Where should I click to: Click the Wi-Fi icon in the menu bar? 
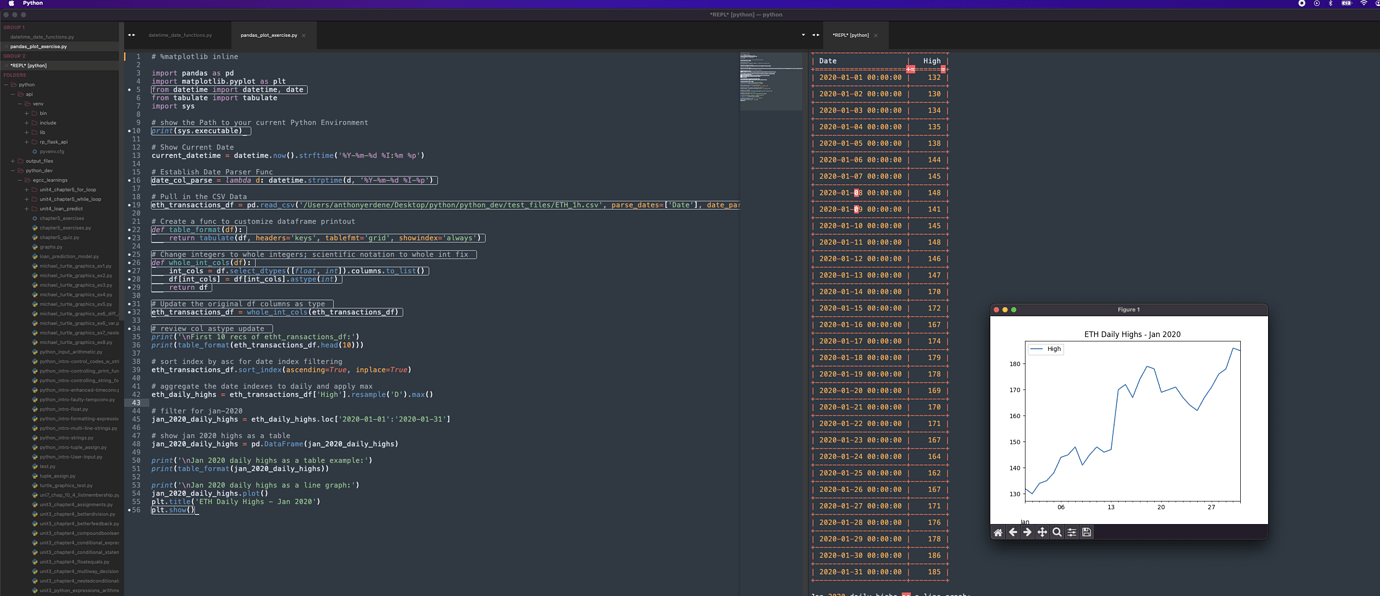(1363, 3)
